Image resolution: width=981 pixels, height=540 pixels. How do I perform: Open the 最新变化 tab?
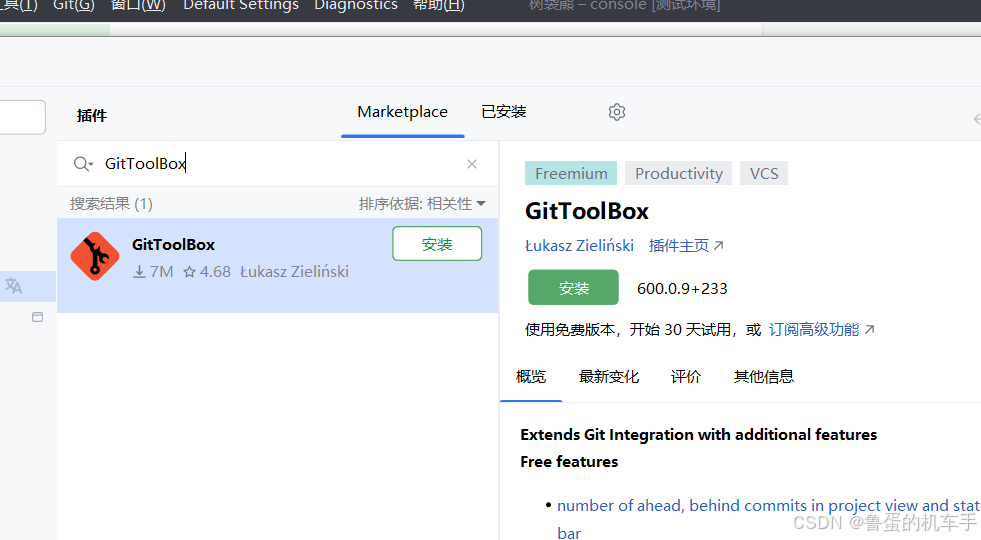609,377
